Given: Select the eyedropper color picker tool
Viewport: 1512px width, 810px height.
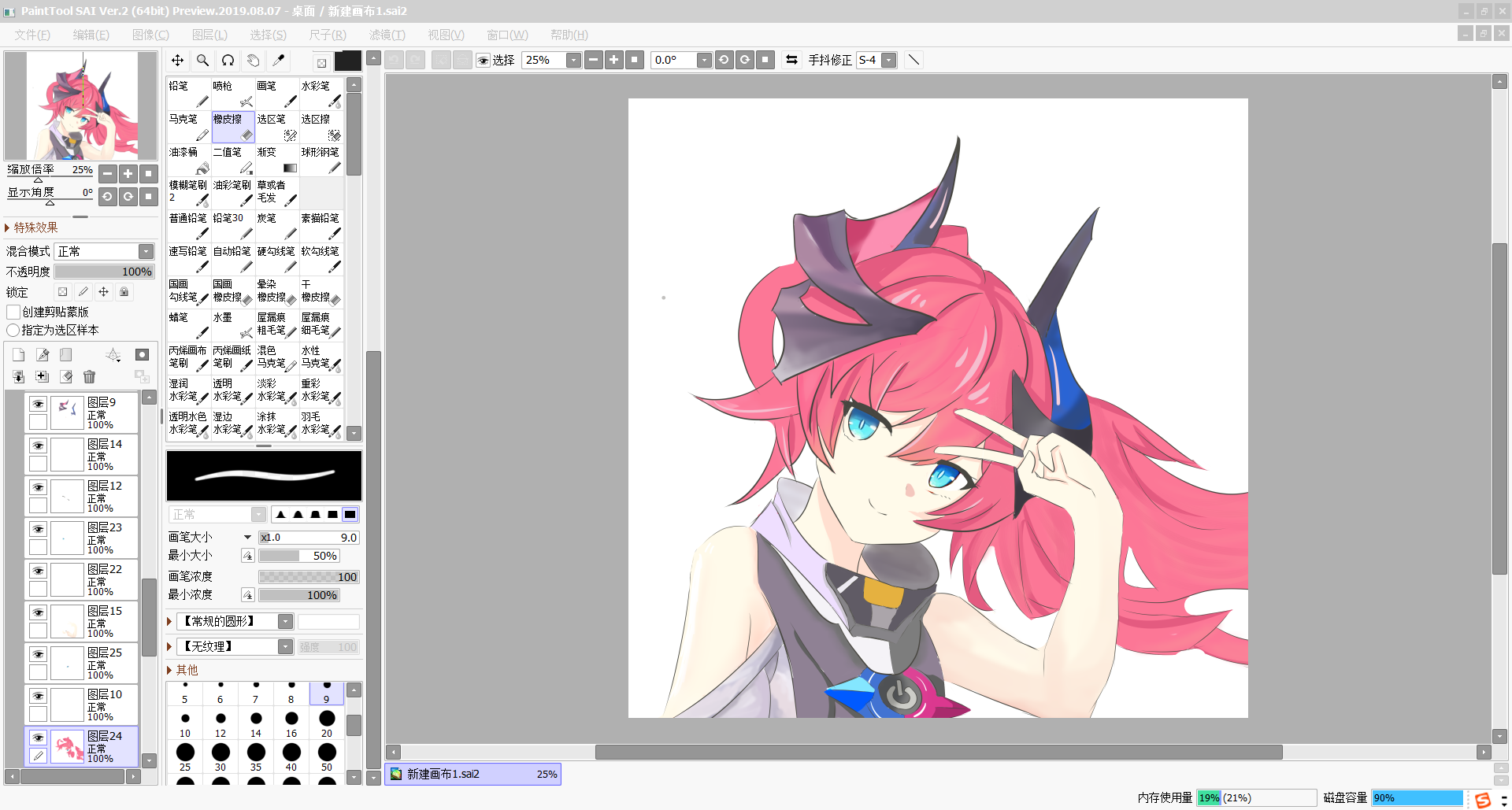Looking at the screenshot, I should [x=279, y=61].
